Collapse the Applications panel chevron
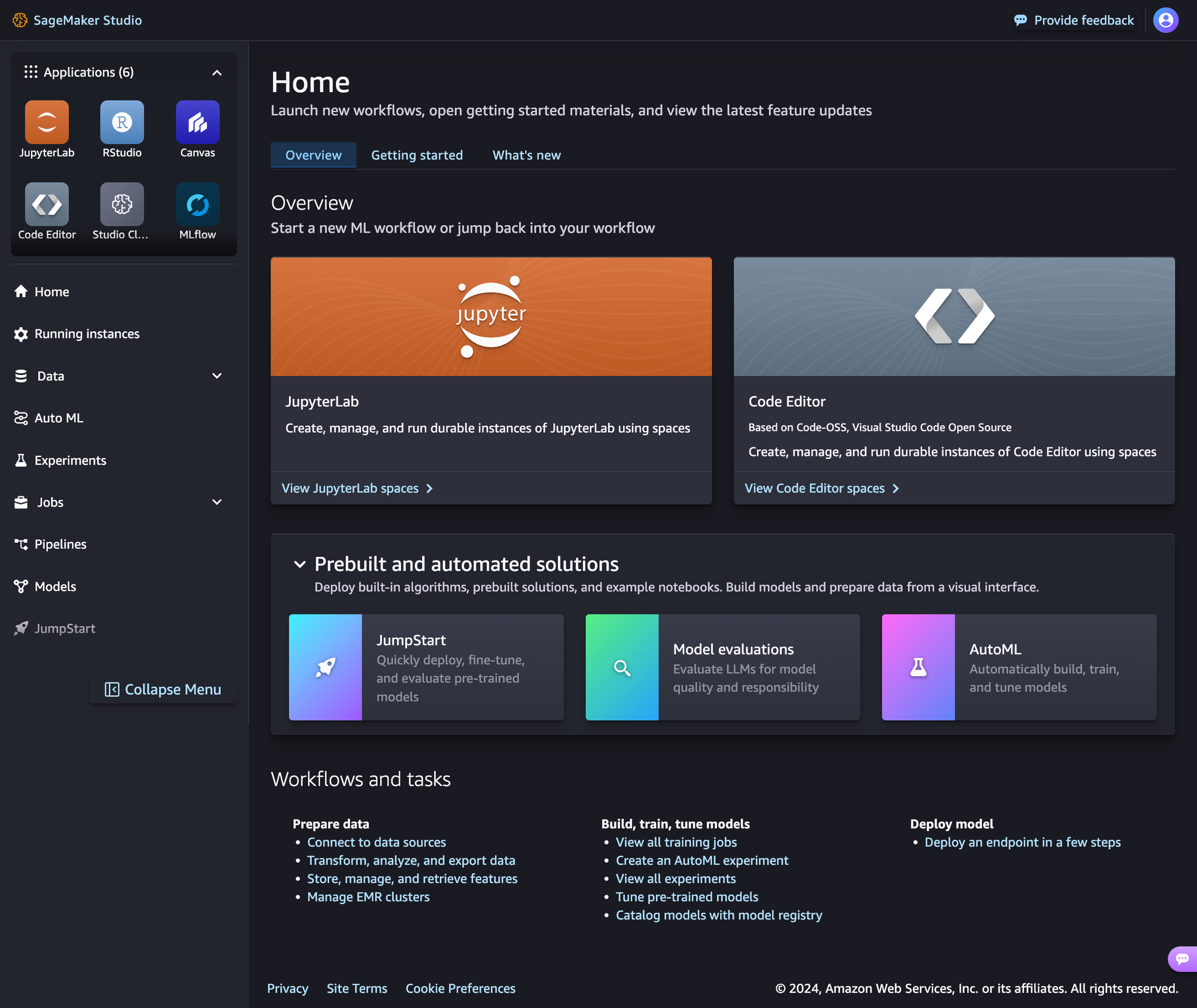The image size is (1197, 1008). pyautogui.click(x=217, y=73)
